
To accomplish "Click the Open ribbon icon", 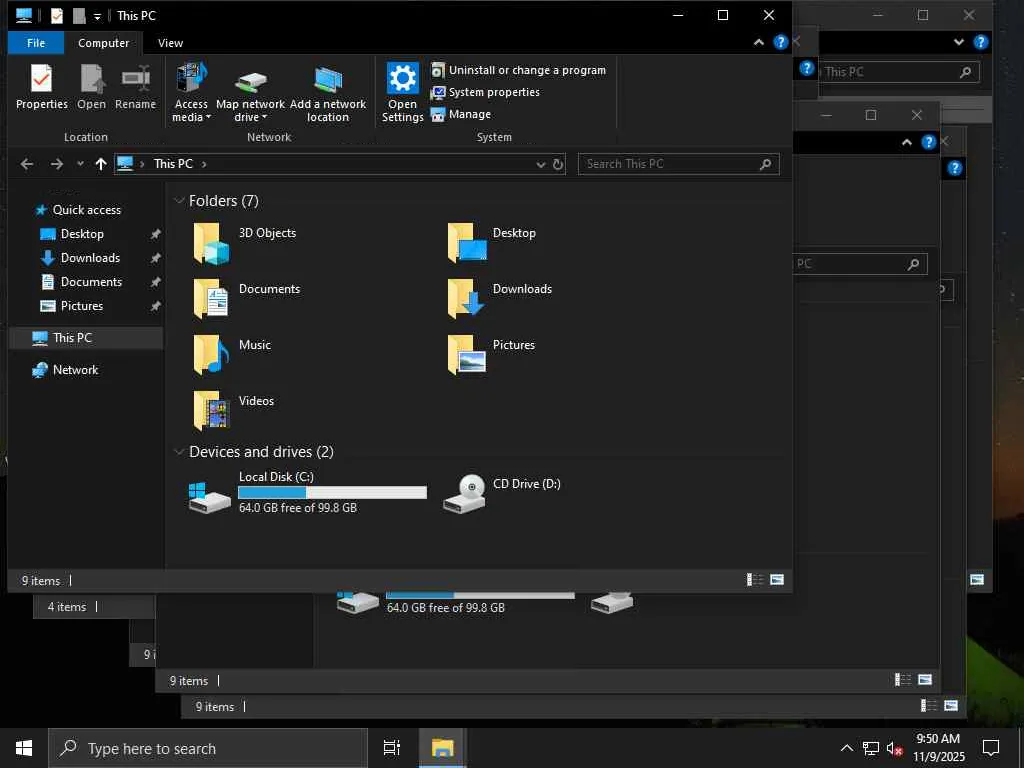I will pyautogui.click(x=91, y=87).
